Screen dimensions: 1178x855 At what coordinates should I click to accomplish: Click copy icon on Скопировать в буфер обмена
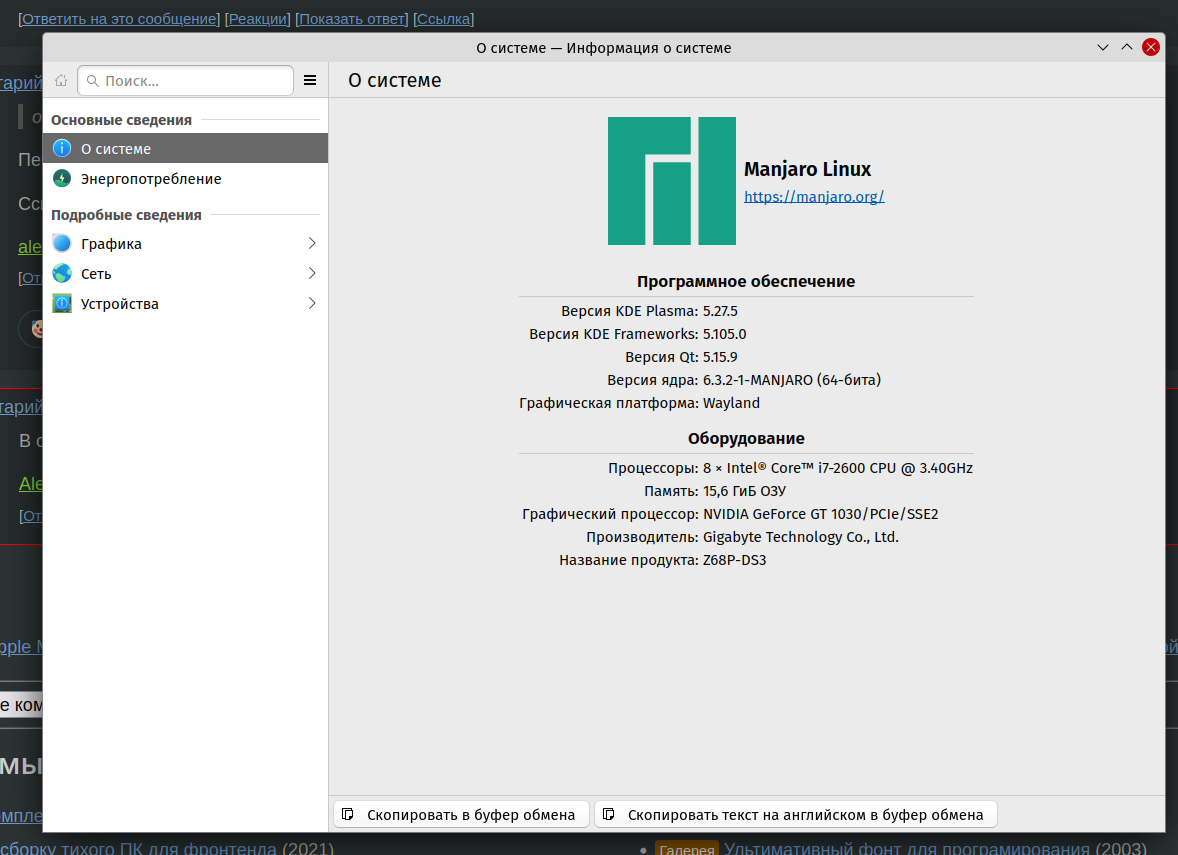(348, 814)
